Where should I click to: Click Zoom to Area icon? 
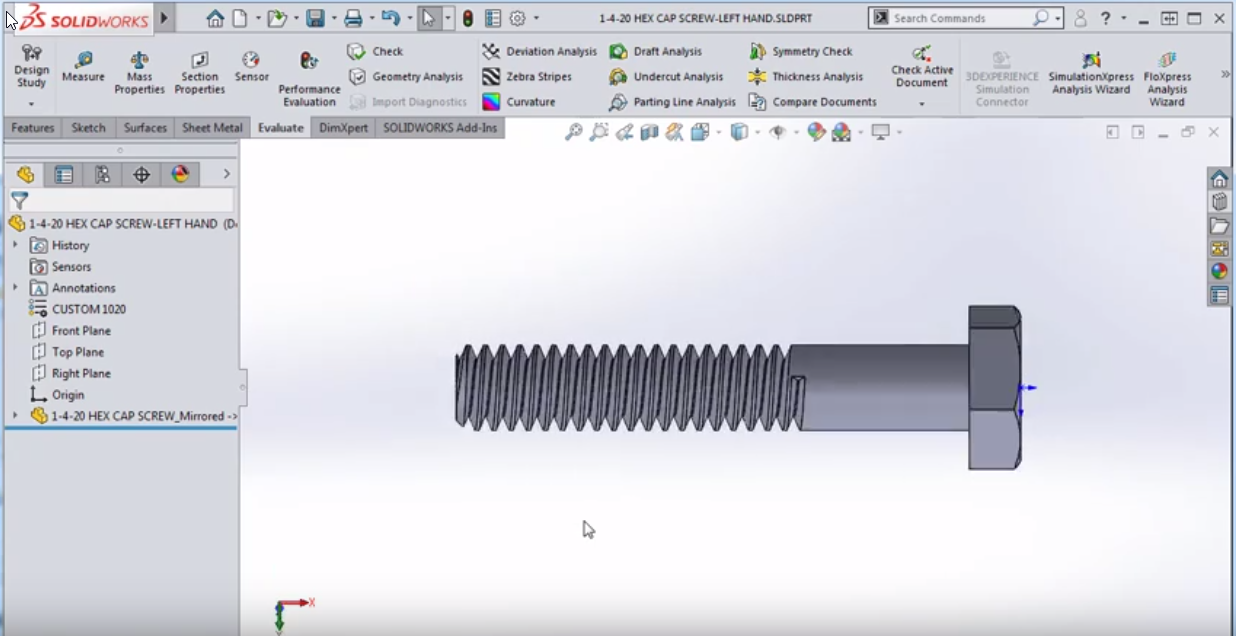(x=599, y=132)
